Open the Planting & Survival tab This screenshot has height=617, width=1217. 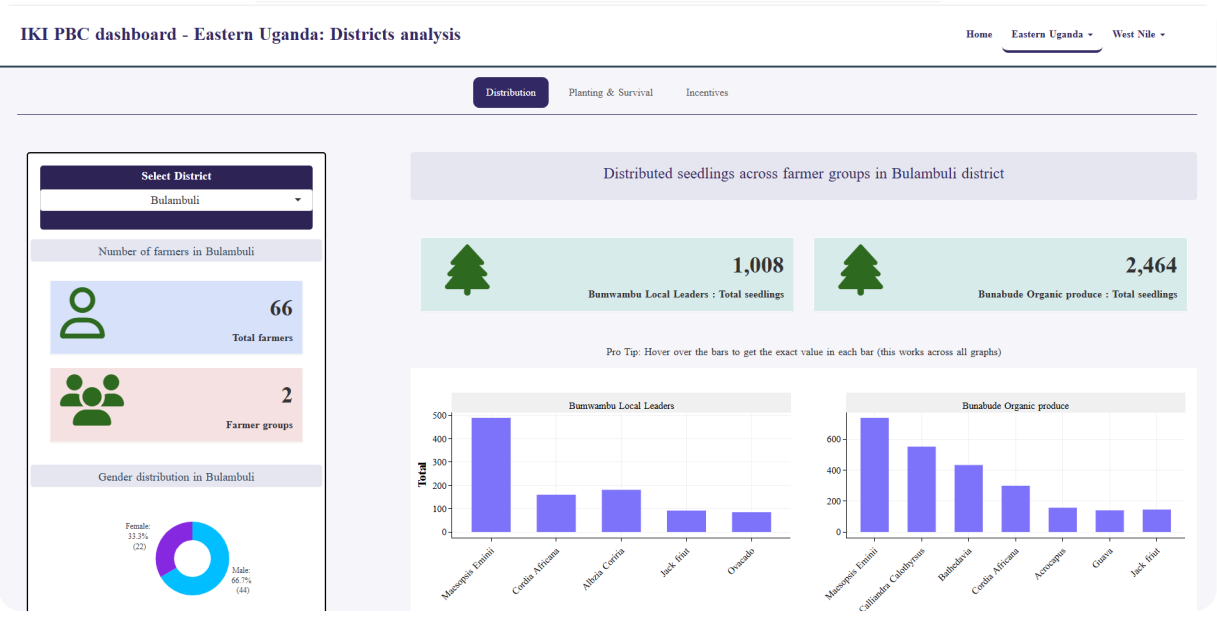(x=610, y=92)
